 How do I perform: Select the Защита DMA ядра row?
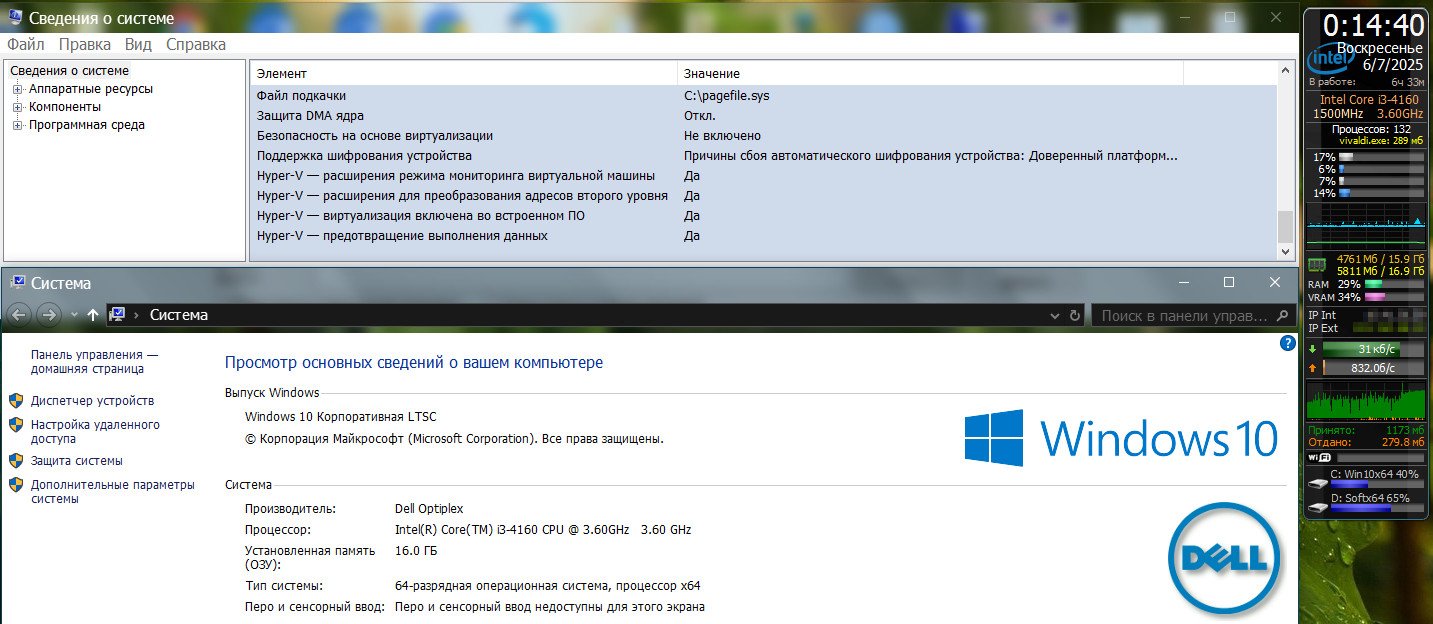(763, 116)
